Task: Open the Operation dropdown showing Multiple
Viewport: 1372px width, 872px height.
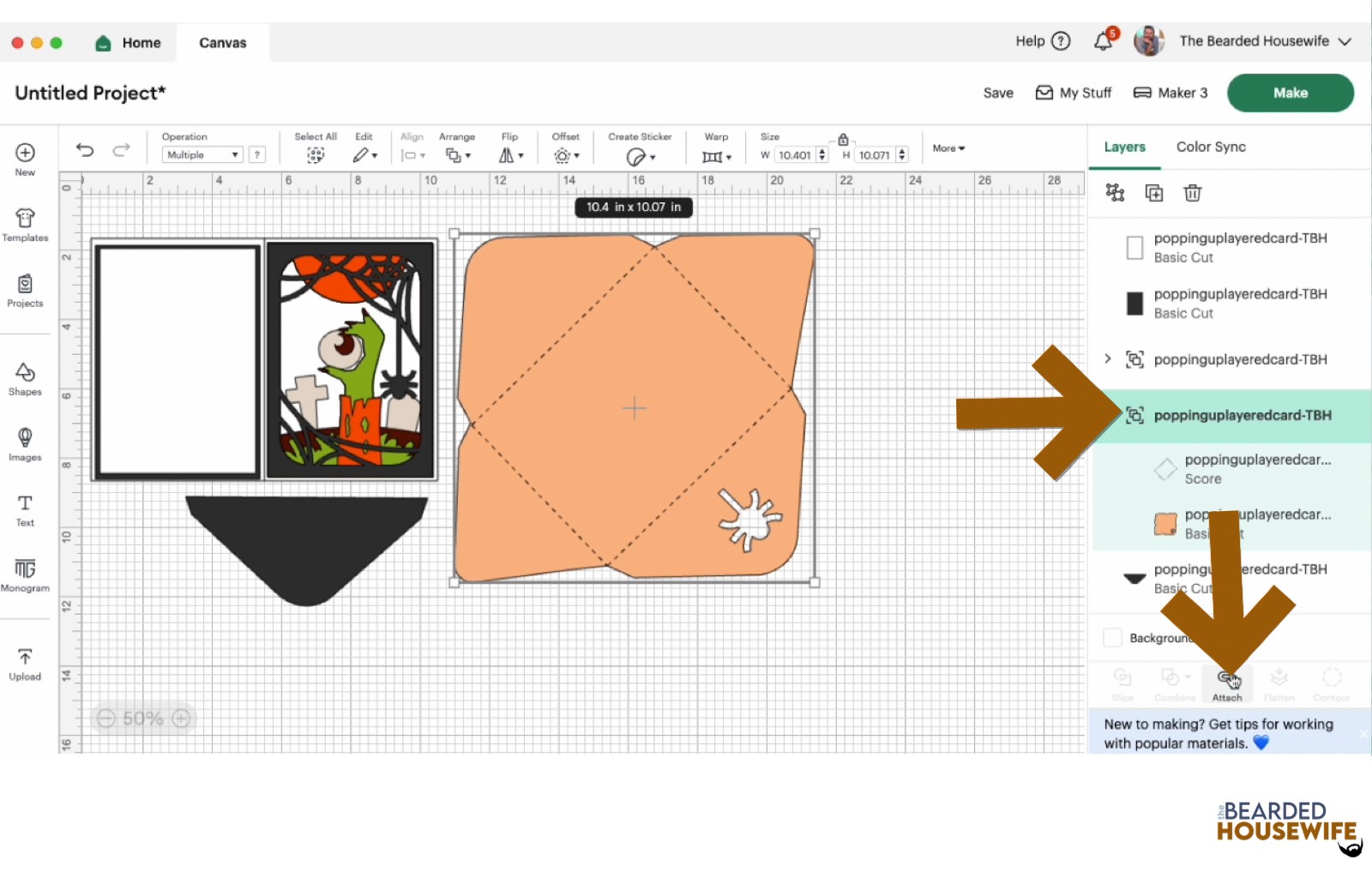Action: [x=202, y=154]
